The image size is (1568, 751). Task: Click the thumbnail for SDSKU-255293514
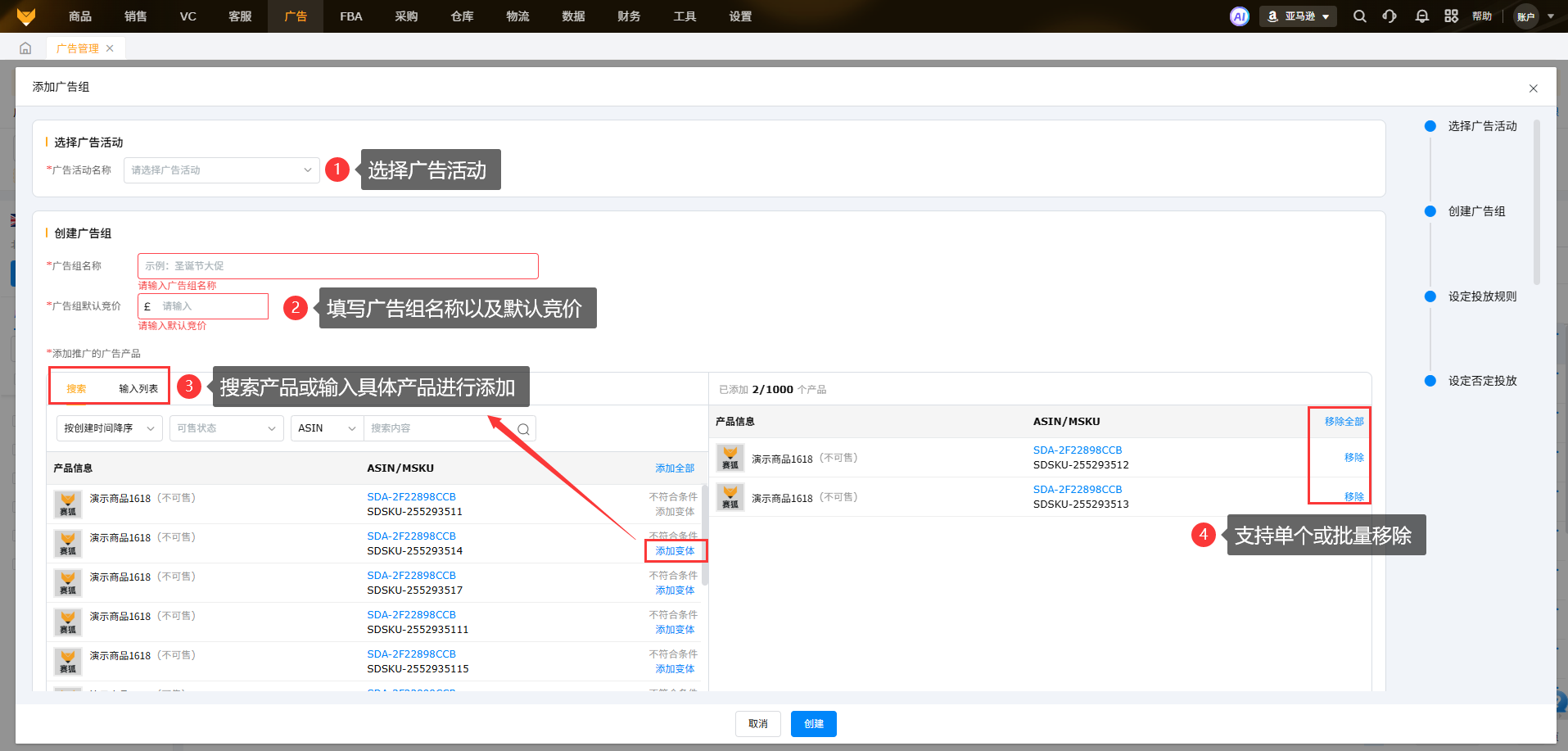(x=68, y=544)
